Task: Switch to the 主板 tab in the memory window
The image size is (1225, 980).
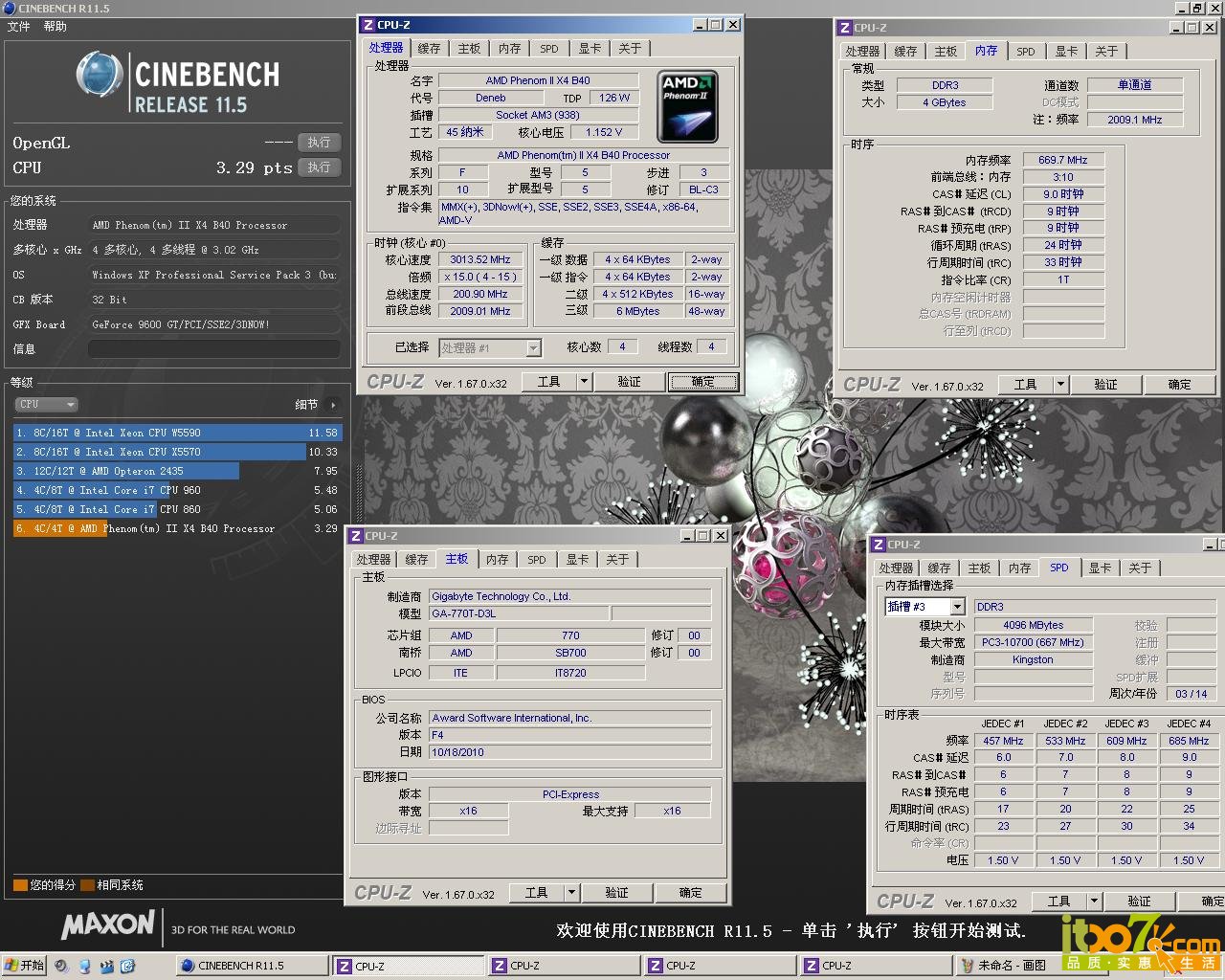Action: [x=946, y=52]
